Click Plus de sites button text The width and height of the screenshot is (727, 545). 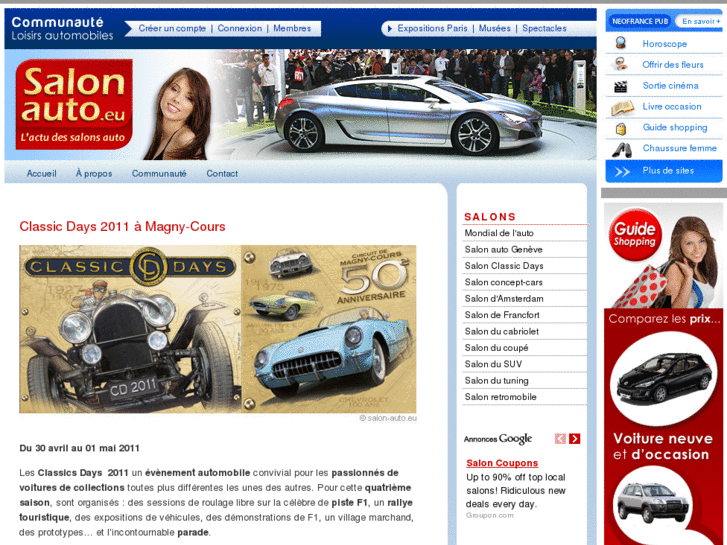[668, 171]
